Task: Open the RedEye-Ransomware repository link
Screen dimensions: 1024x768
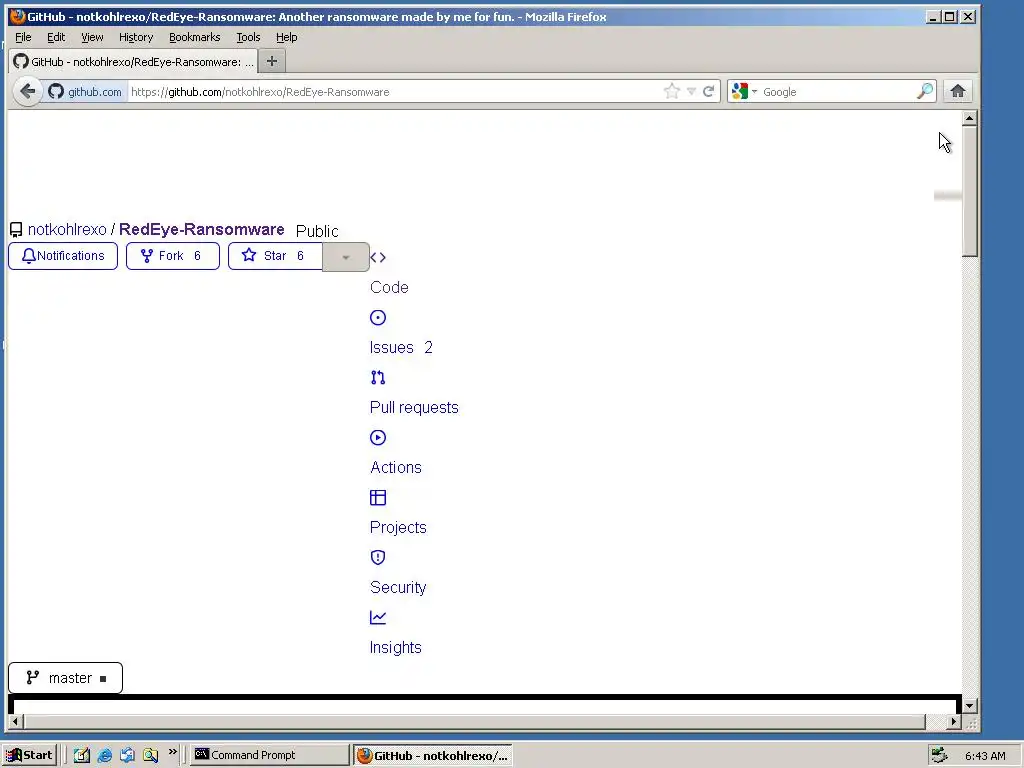Action: tap(201, 230)
